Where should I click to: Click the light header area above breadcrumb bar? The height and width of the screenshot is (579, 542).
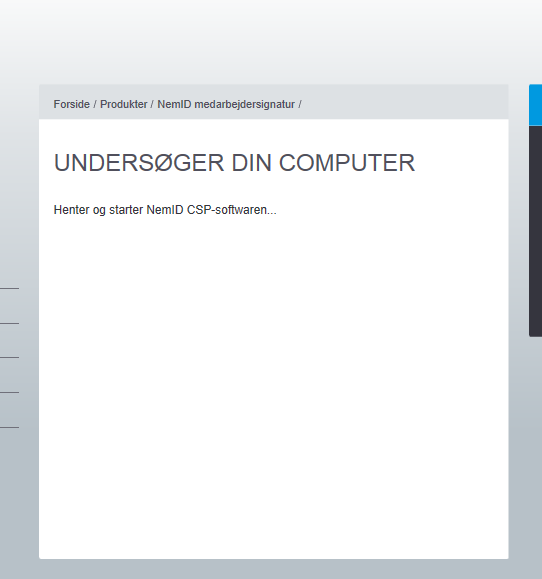[271, 41]
